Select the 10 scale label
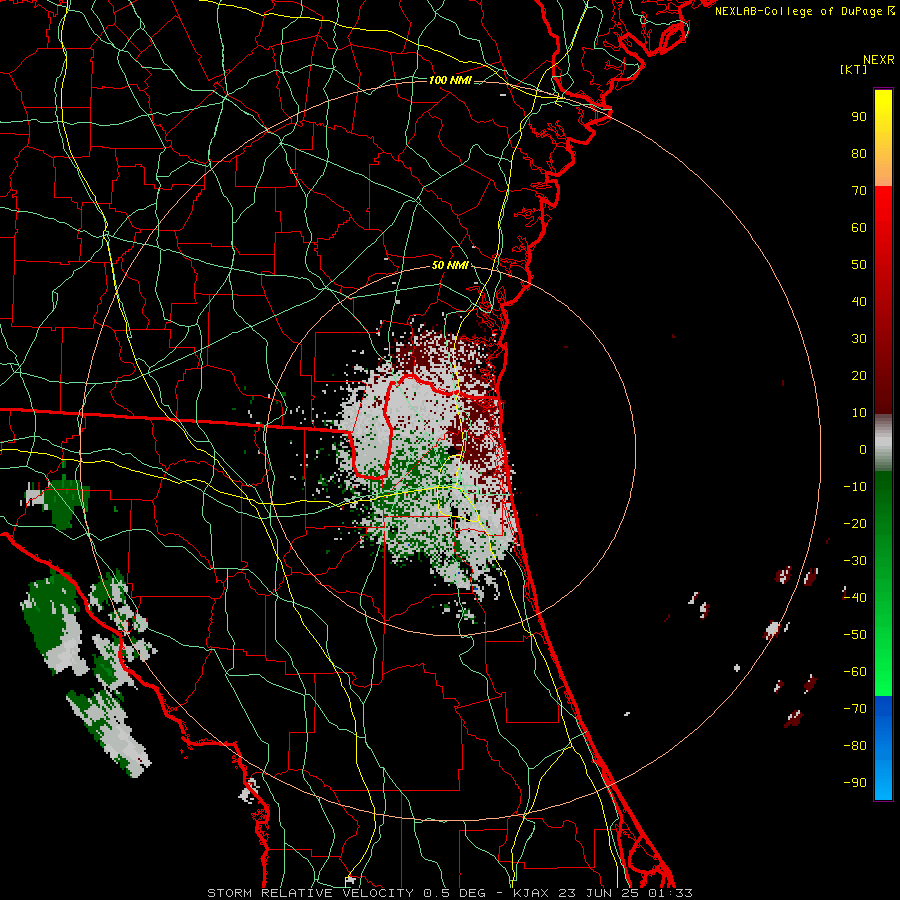The height and width of the screenshot is (900, 900). pos(859,413)
